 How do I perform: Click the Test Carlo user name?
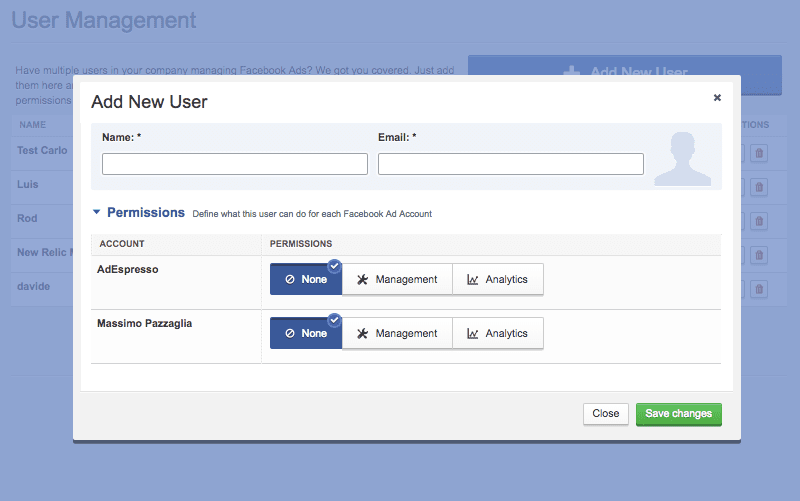click(42, 150)
